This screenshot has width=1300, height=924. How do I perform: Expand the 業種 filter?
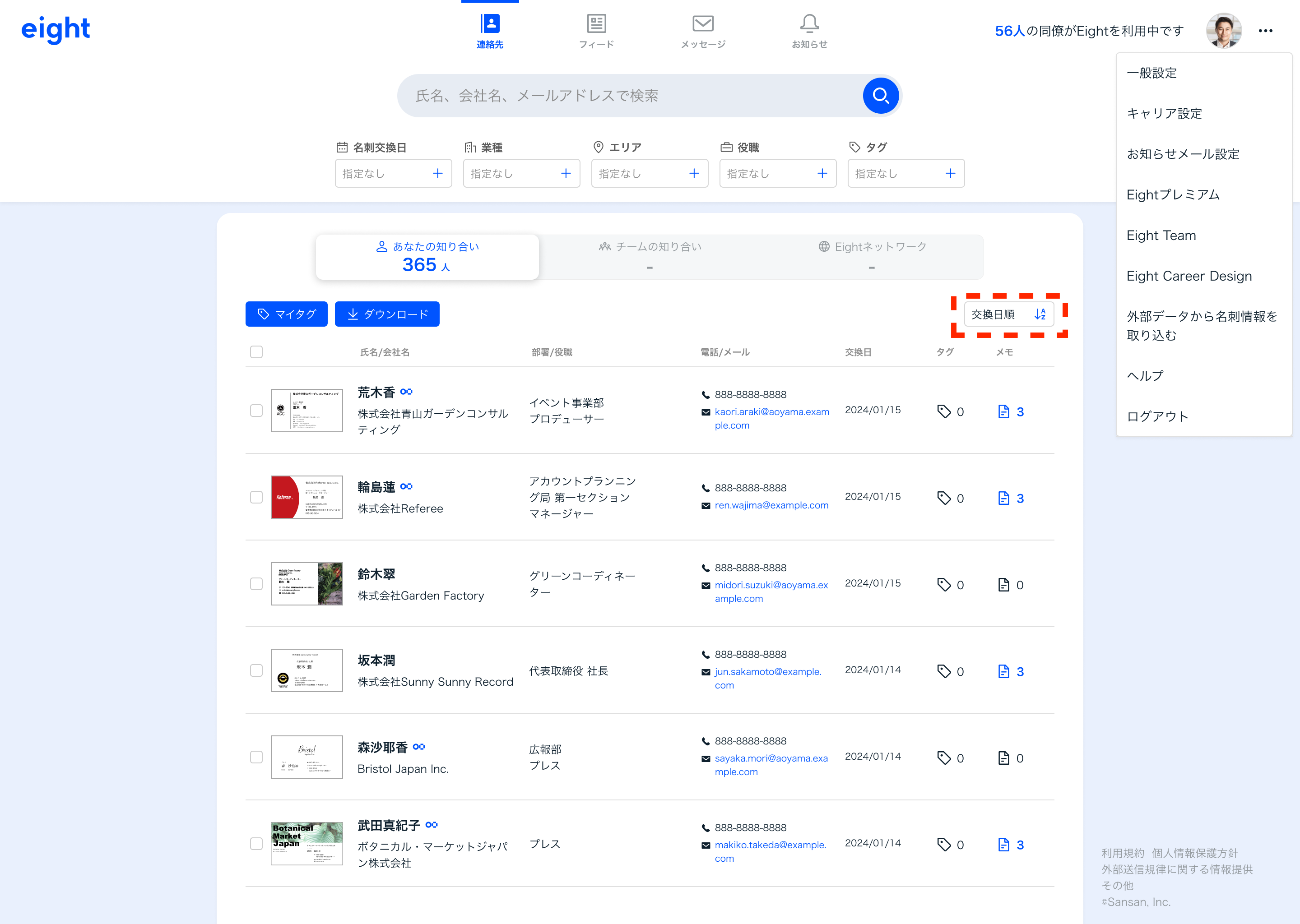tap(521, 174)
